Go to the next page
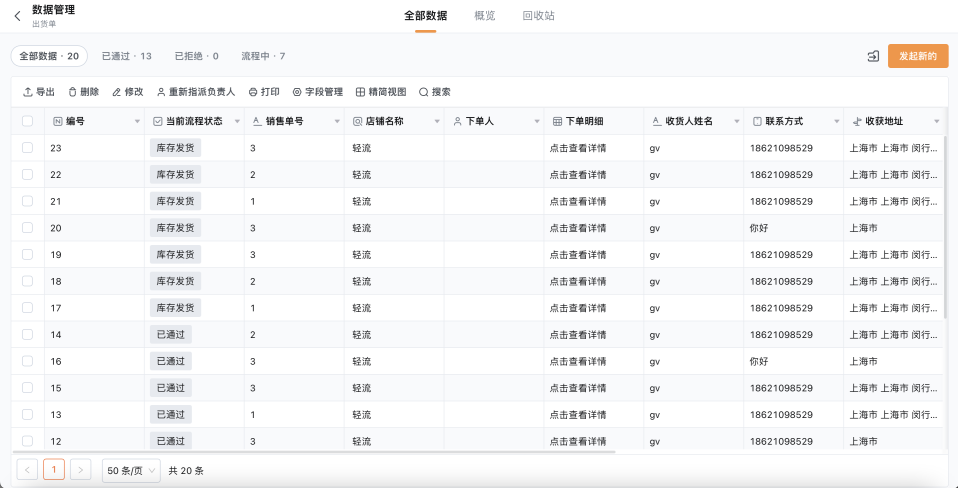The image size is (958, 488). (81, 470)
